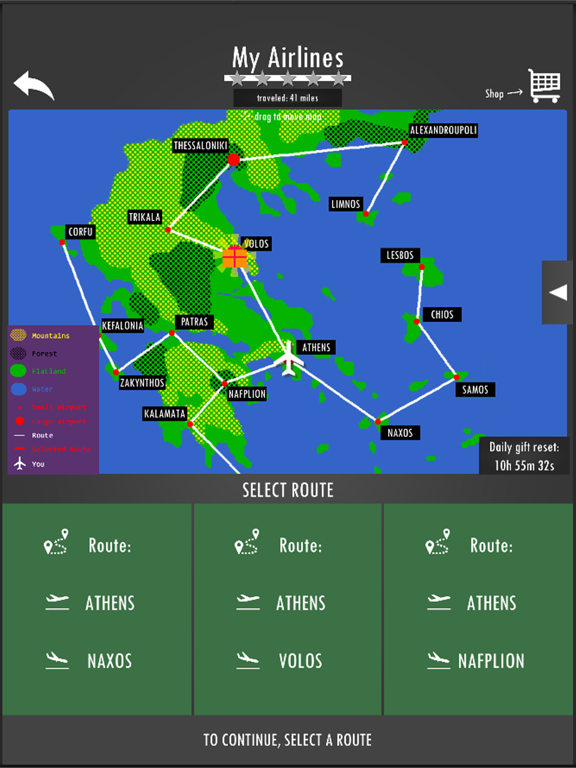The width and height of the screenshot is (576, 768).
Task: Click the traveled: 41 miles counter
Action: [288, 98]
